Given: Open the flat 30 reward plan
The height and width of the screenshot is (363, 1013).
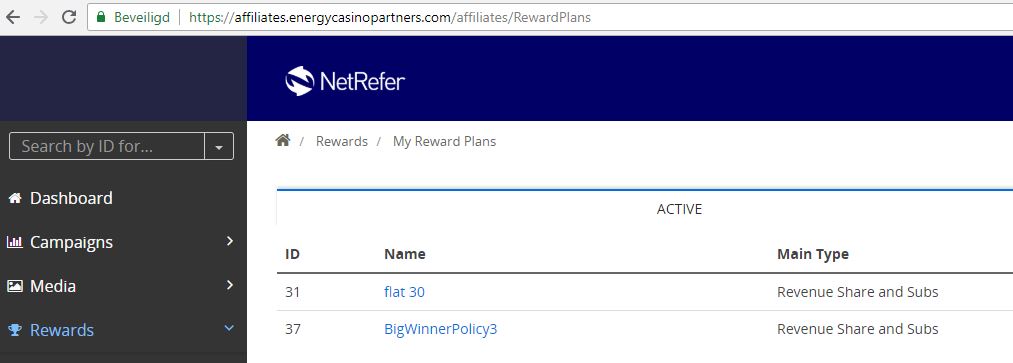Looking at the screenshot, I should pos(404,292).
